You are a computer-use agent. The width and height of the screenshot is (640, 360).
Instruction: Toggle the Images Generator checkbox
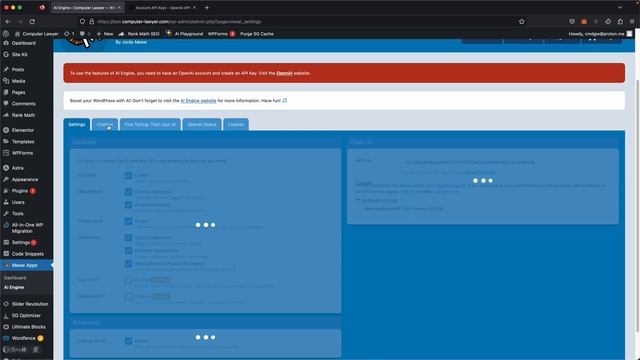(x=128, y=204)
